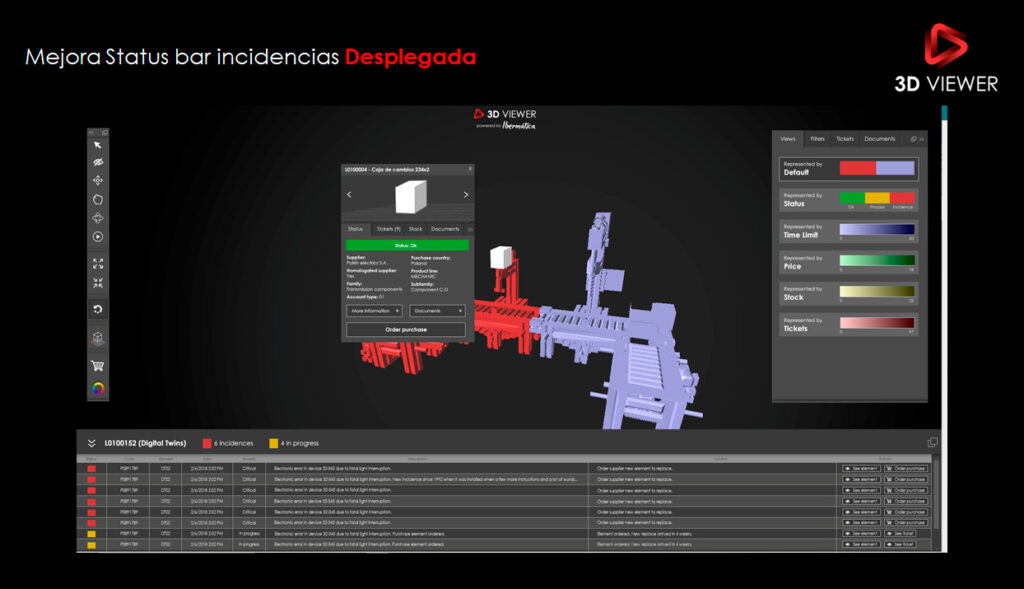Switch to the Tickets (9) tab

387,229
